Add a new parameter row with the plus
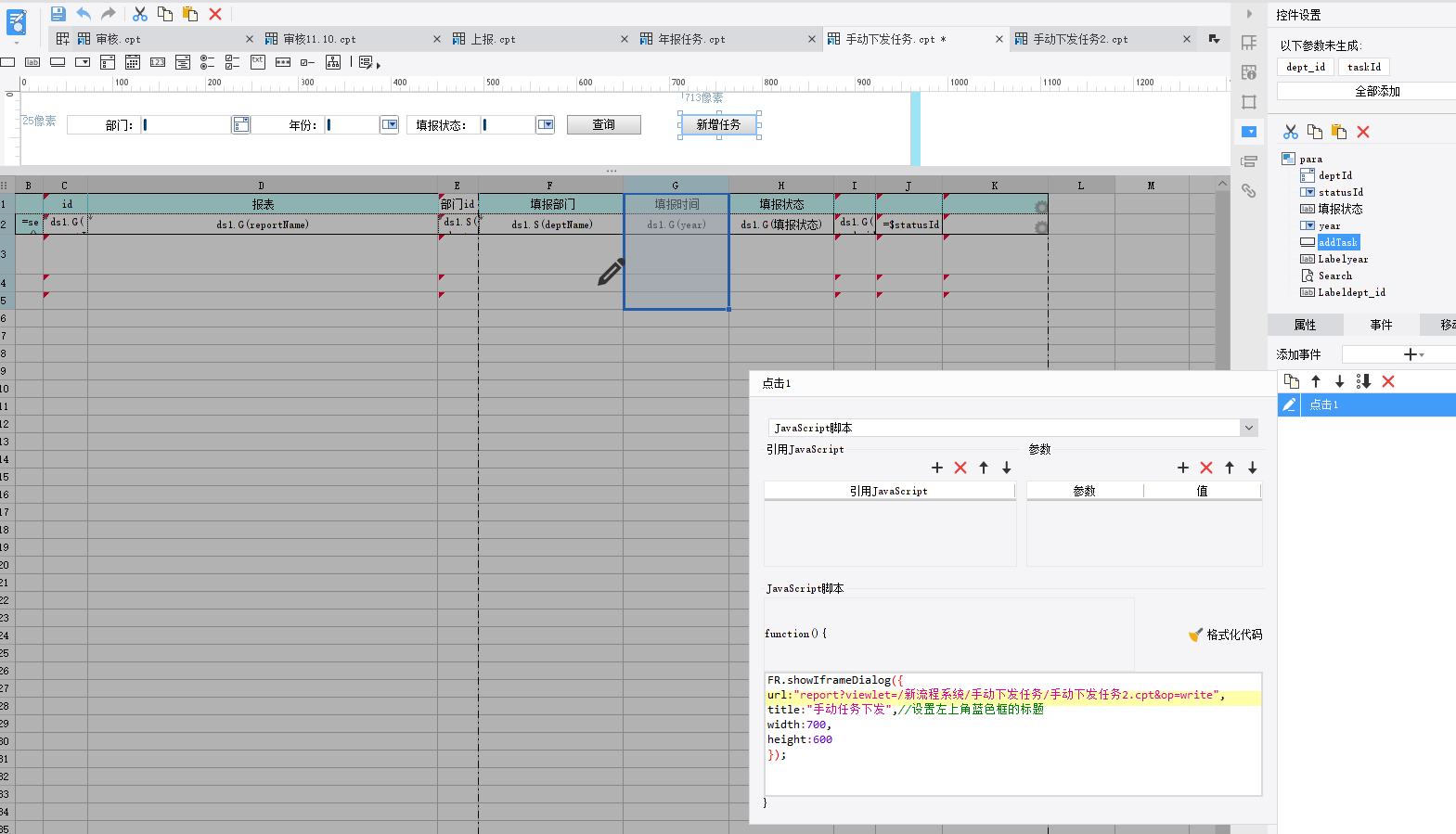This screenshot has height=834, width=1456. tap(1183, 468)
